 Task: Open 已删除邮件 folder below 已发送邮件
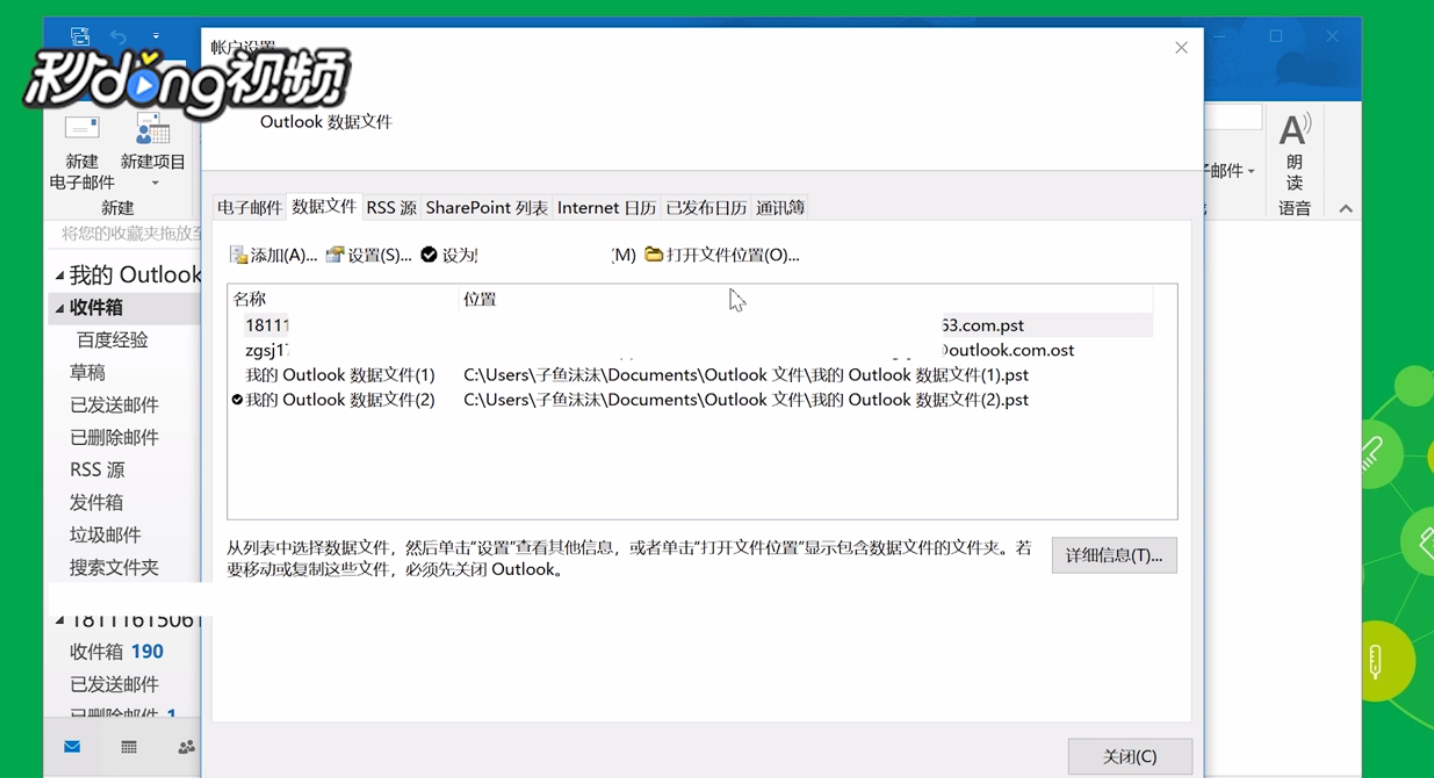(114, 437)
